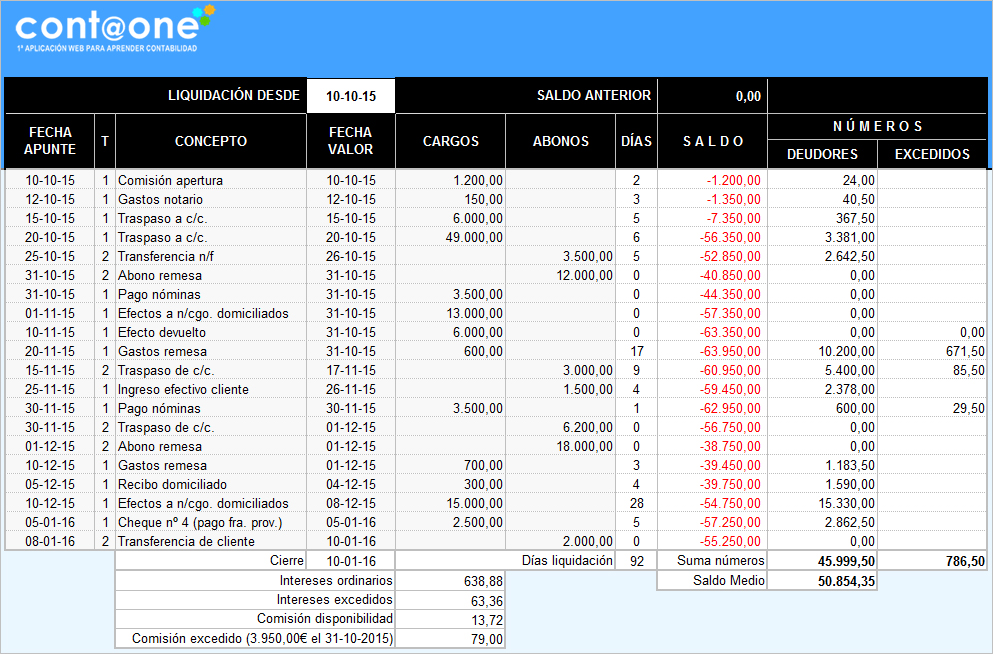Click the 49.000,00 cargo amount cell

coord(450,238)
